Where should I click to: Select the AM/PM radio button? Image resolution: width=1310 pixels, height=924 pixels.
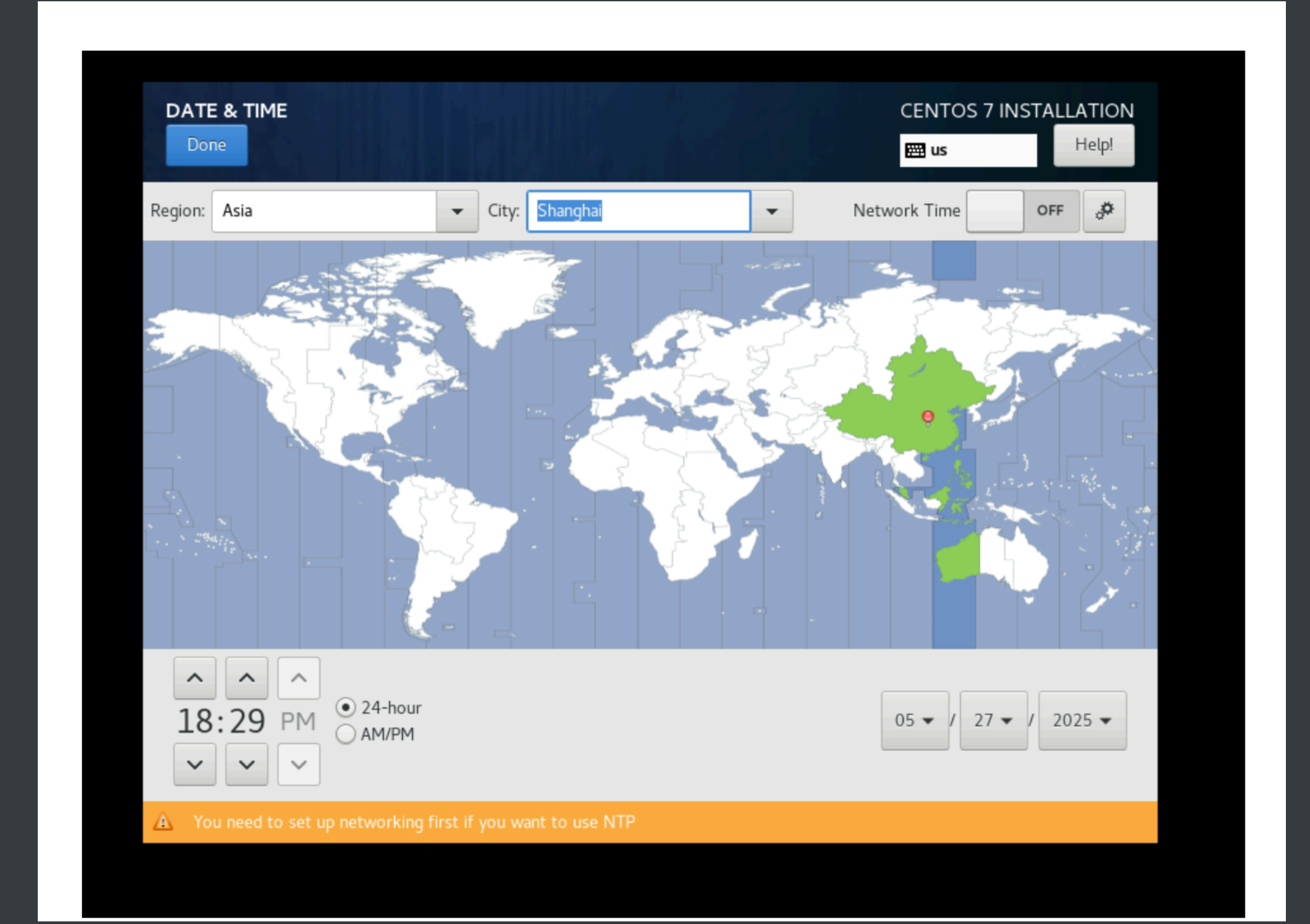click(346, 734)
